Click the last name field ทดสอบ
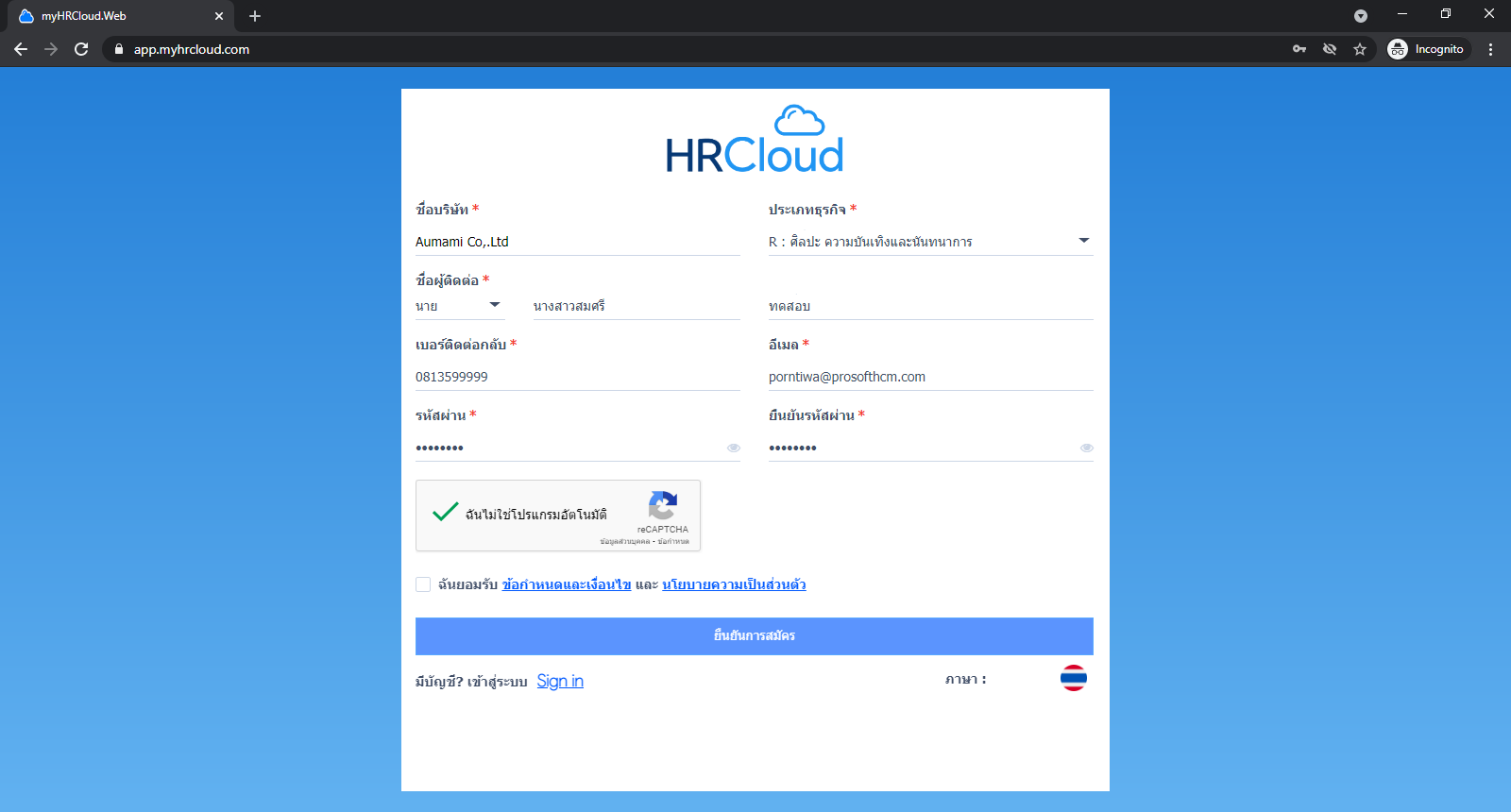 (x=931, y=306)
